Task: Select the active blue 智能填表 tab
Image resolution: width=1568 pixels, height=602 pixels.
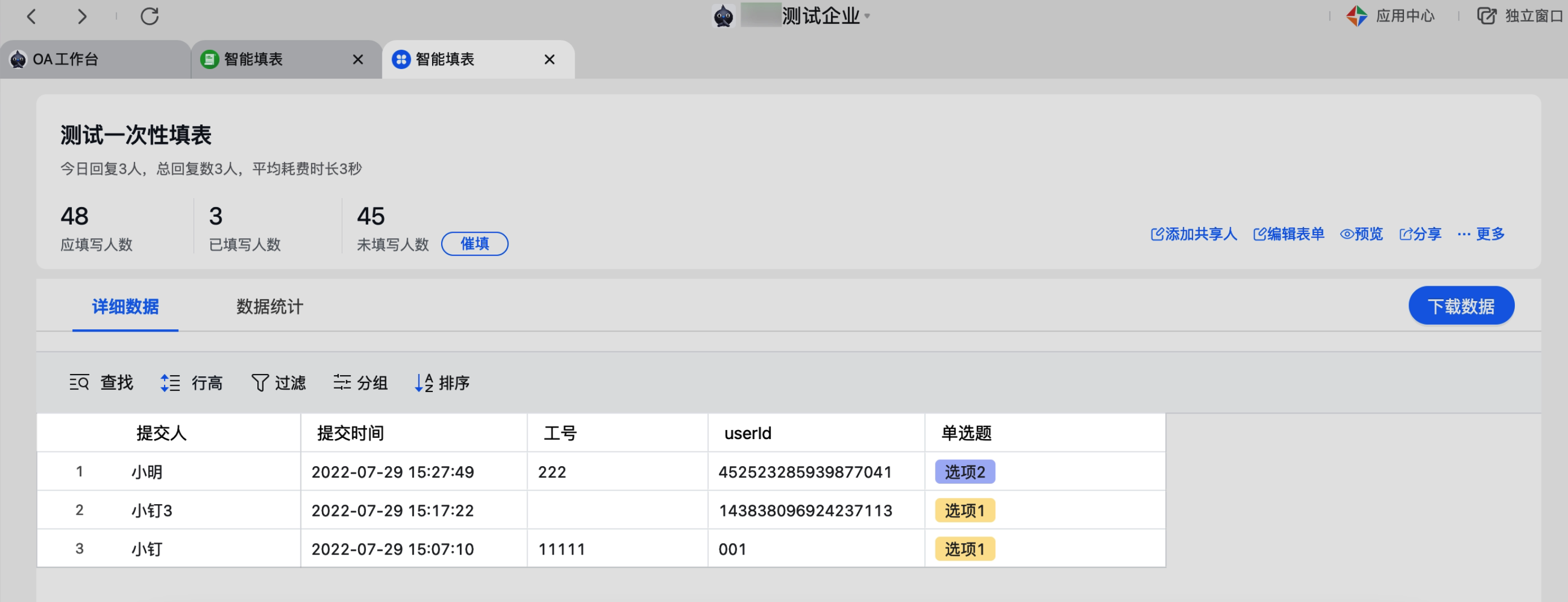Action: coord(478,59)
